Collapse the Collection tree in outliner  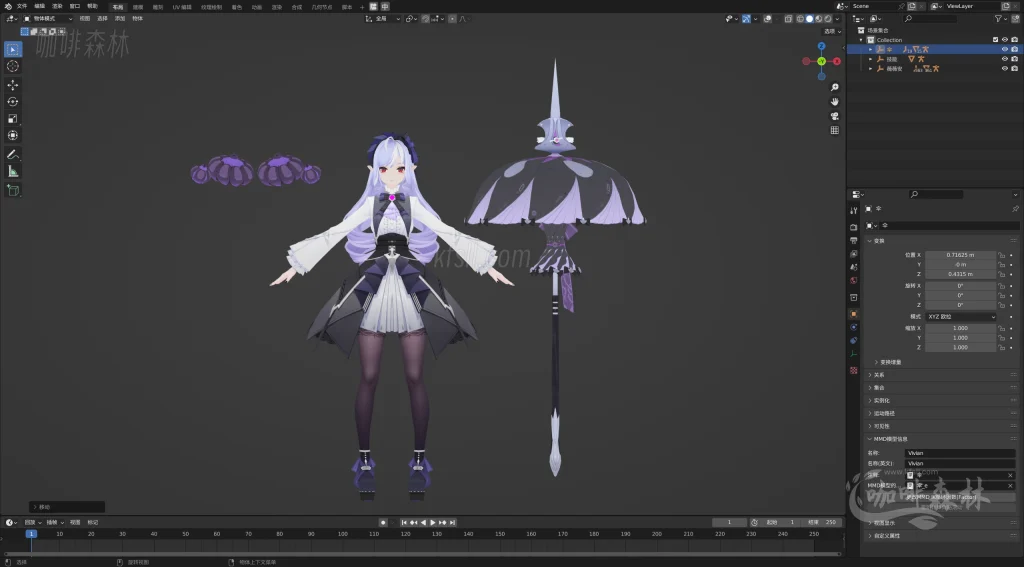click(861, 40)
